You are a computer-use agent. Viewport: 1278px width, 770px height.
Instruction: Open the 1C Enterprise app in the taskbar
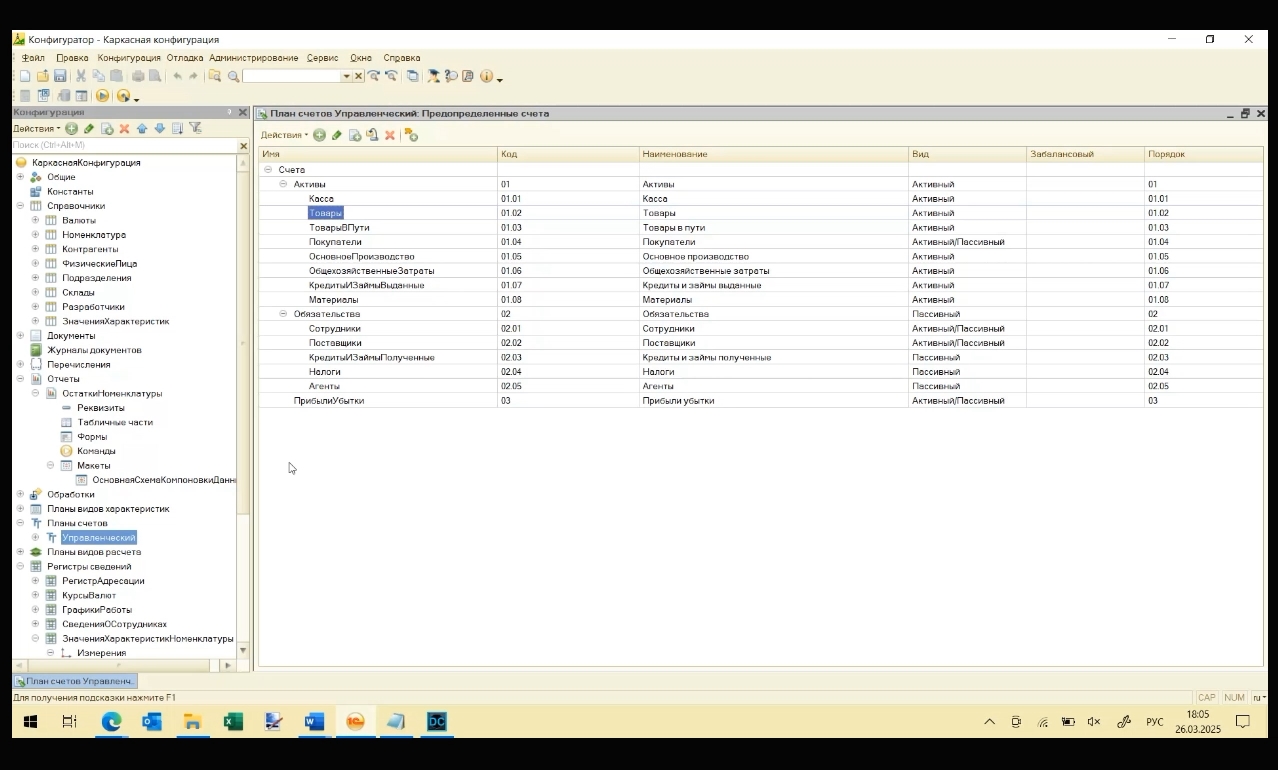(355, 722)
